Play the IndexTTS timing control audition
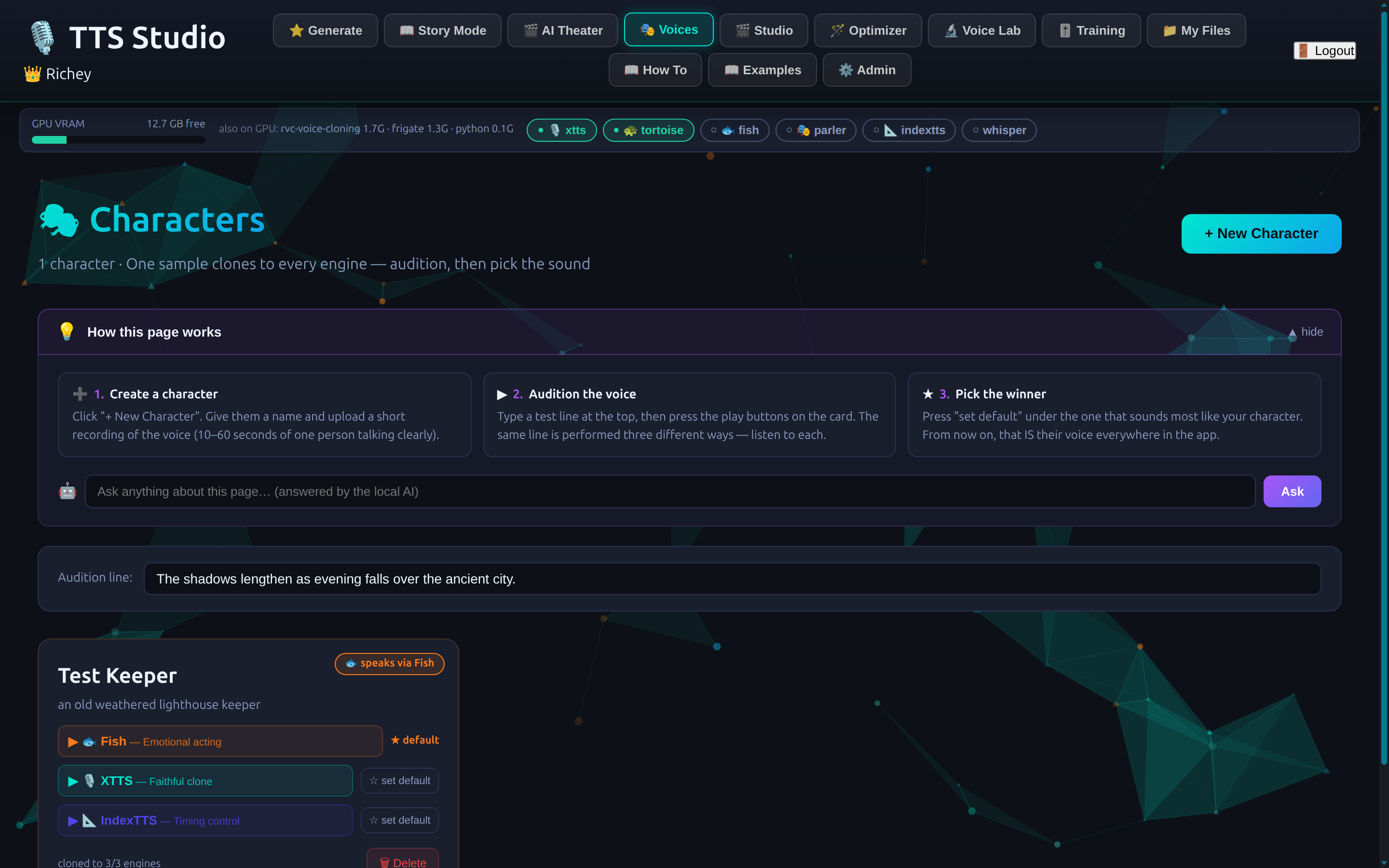1389x868 pixels. [205, 820]
